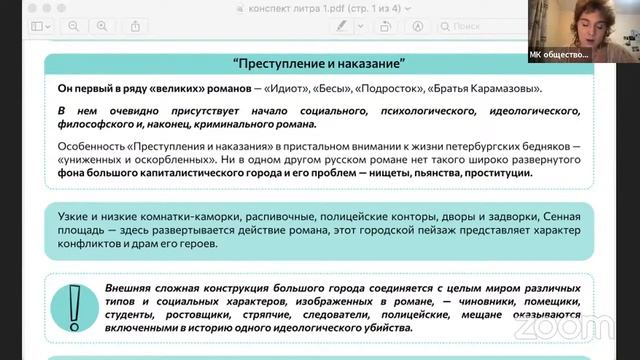This screenshot has height=360, width=640.
Task: Close the Preview window
Action: [x=32, y=8]
